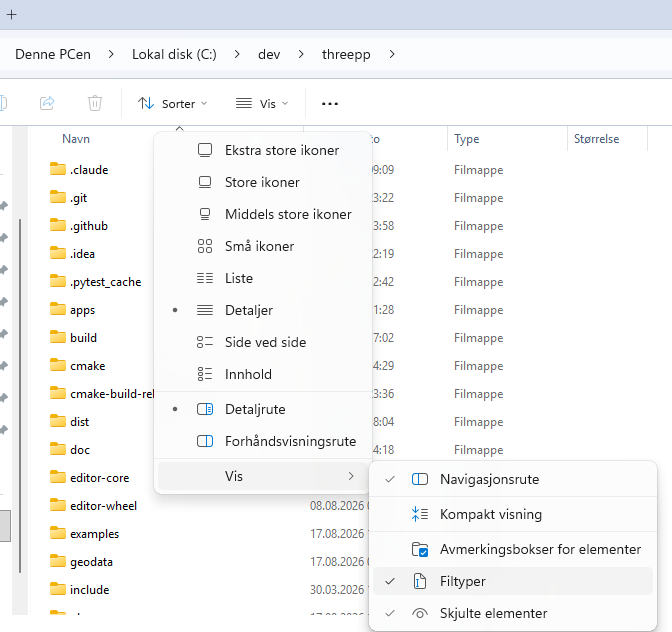672x632 pixels.
Task: Click the Skjulte elementer eye icon
Action: [420, 614]
